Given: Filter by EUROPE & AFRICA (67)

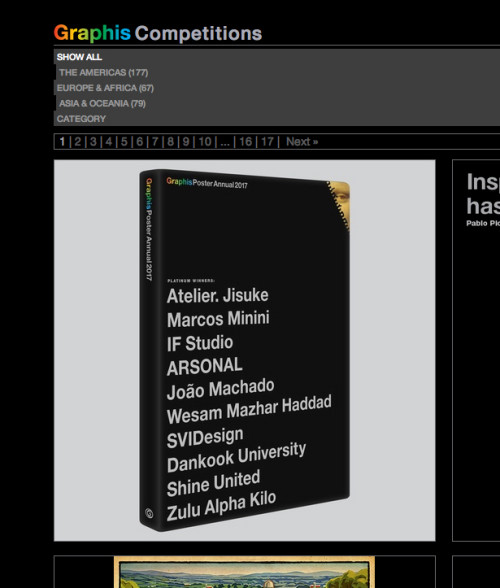Looking at the screenshot, I should [x=105, y=88].
